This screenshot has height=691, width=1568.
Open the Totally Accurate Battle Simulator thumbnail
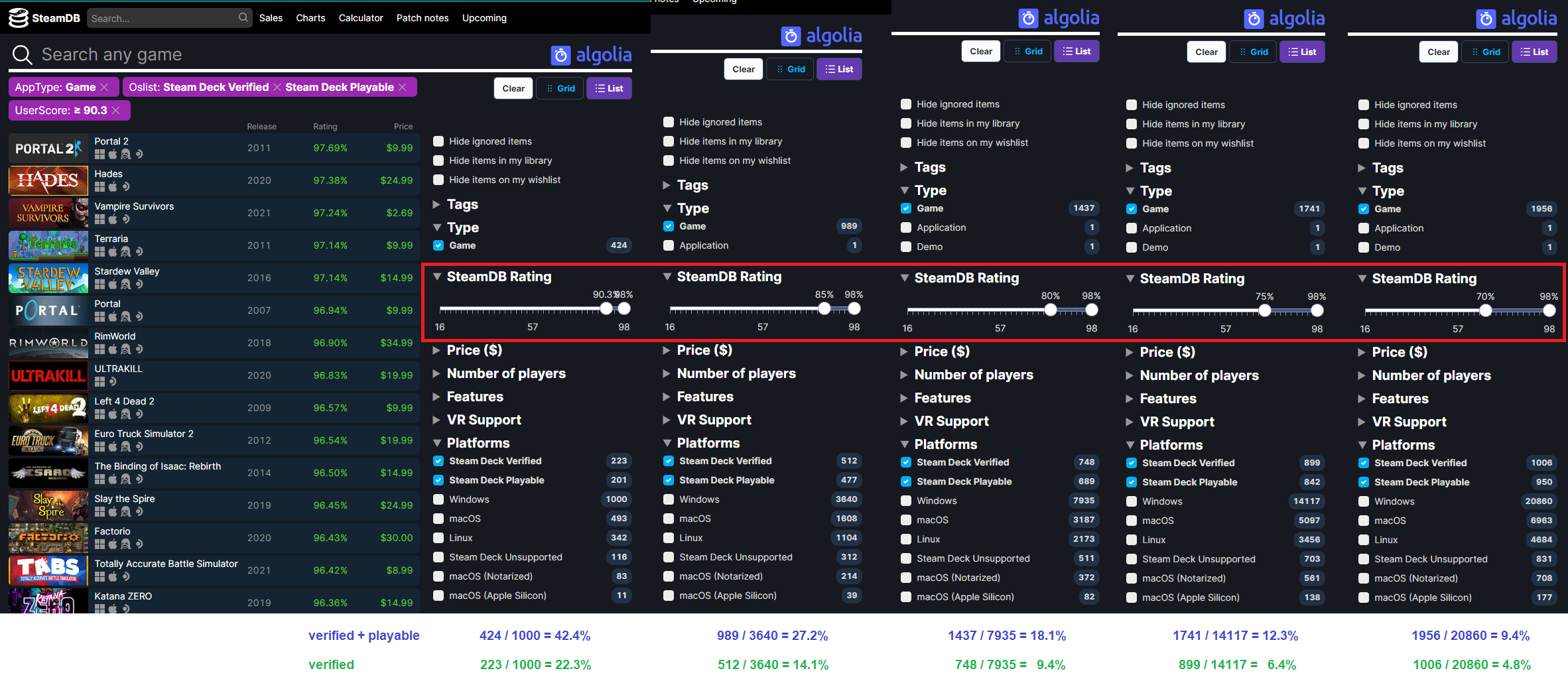pos(48,570)
